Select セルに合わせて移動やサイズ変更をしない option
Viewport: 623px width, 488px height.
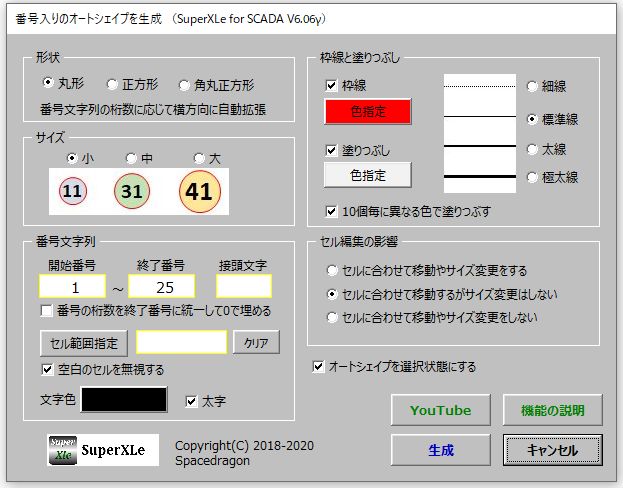coord(332,317)
